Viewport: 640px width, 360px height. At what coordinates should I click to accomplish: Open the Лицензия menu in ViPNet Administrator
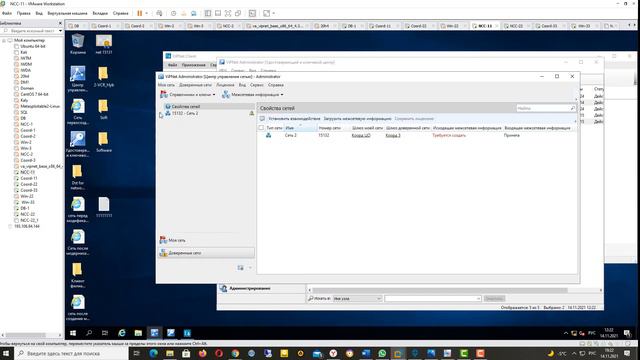click(225, 85)
